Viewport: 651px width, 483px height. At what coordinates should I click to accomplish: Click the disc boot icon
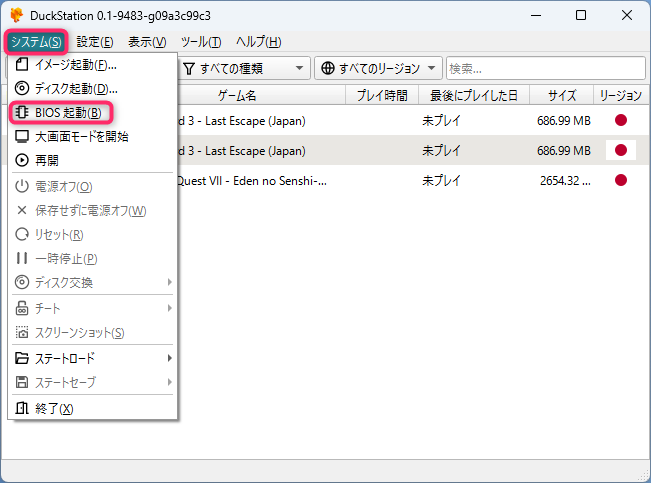pyautogui.click(x=22, y=89)
